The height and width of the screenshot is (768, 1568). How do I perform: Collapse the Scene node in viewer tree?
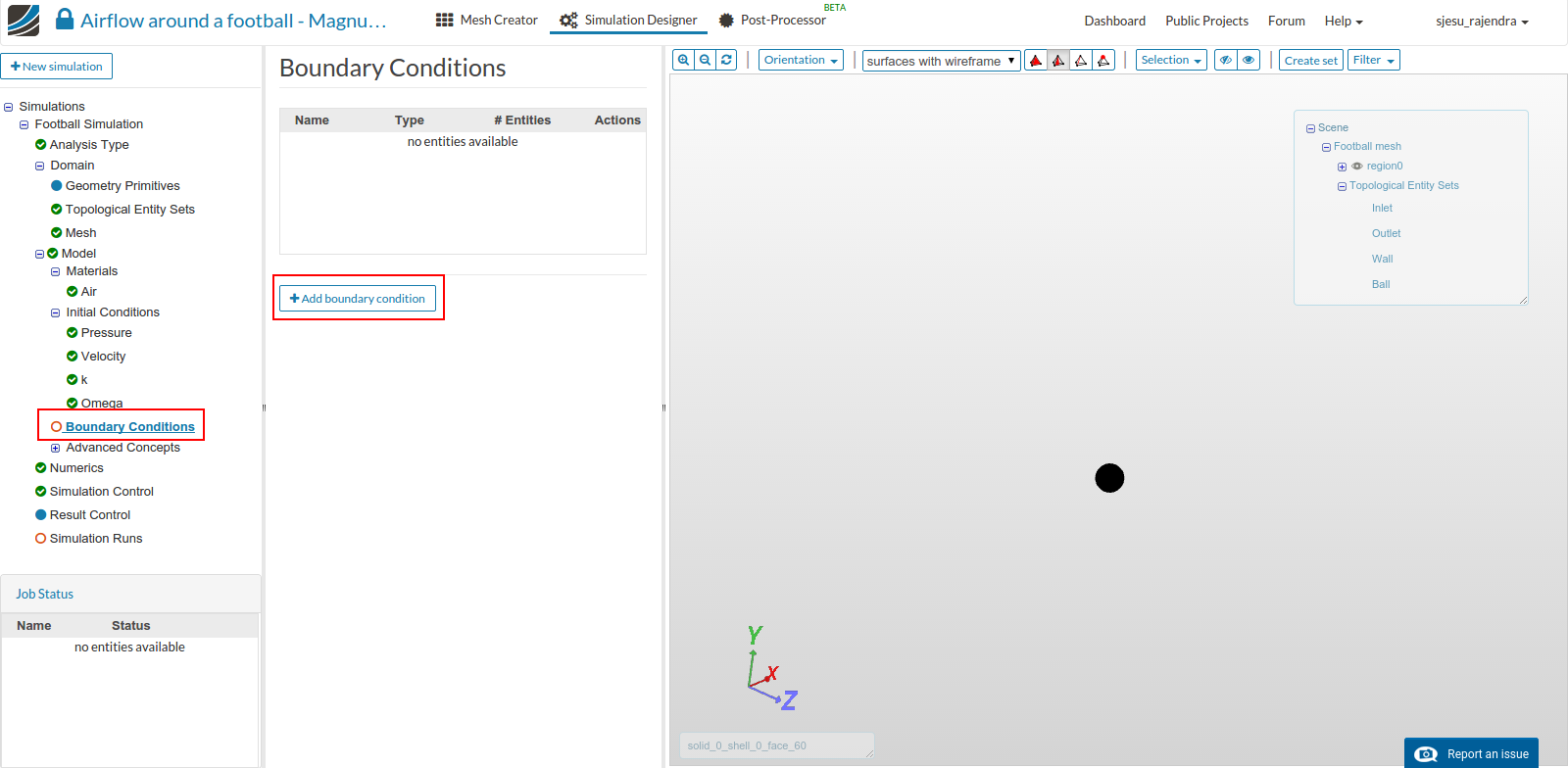(1310, 128)
